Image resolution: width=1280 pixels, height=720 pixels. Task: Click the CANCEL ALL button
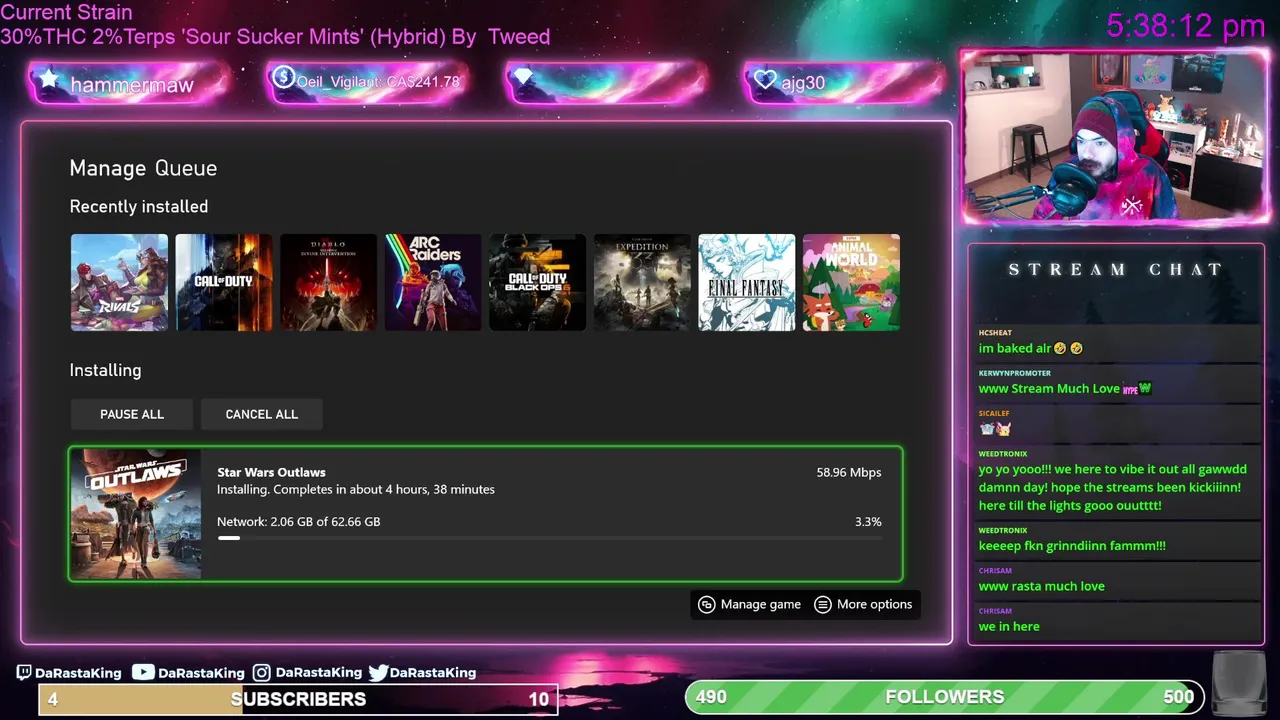coord(262,414)
